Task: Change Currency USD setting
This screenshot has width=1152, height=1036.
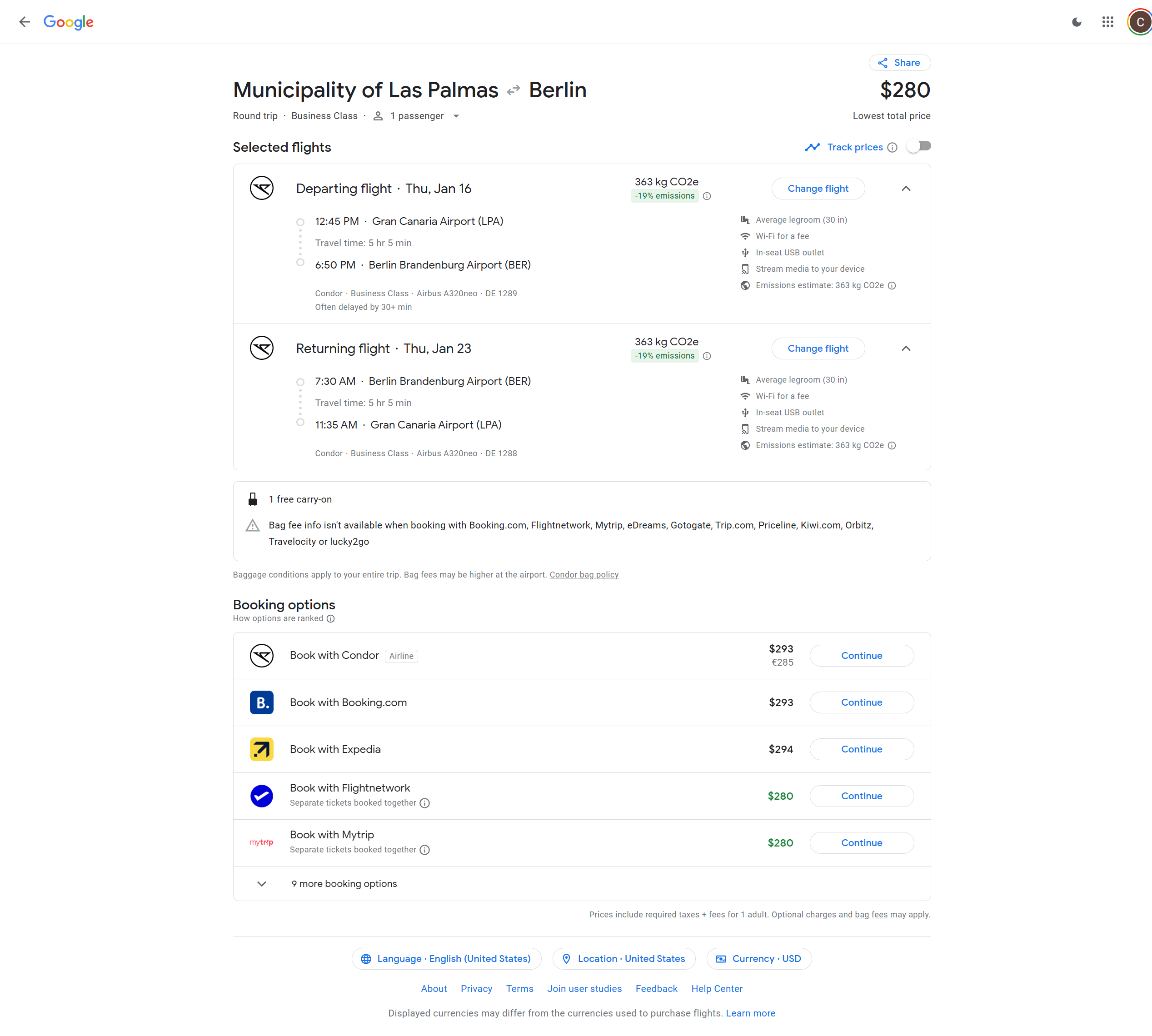Action: pyautogui.click(x=759, y=959)
